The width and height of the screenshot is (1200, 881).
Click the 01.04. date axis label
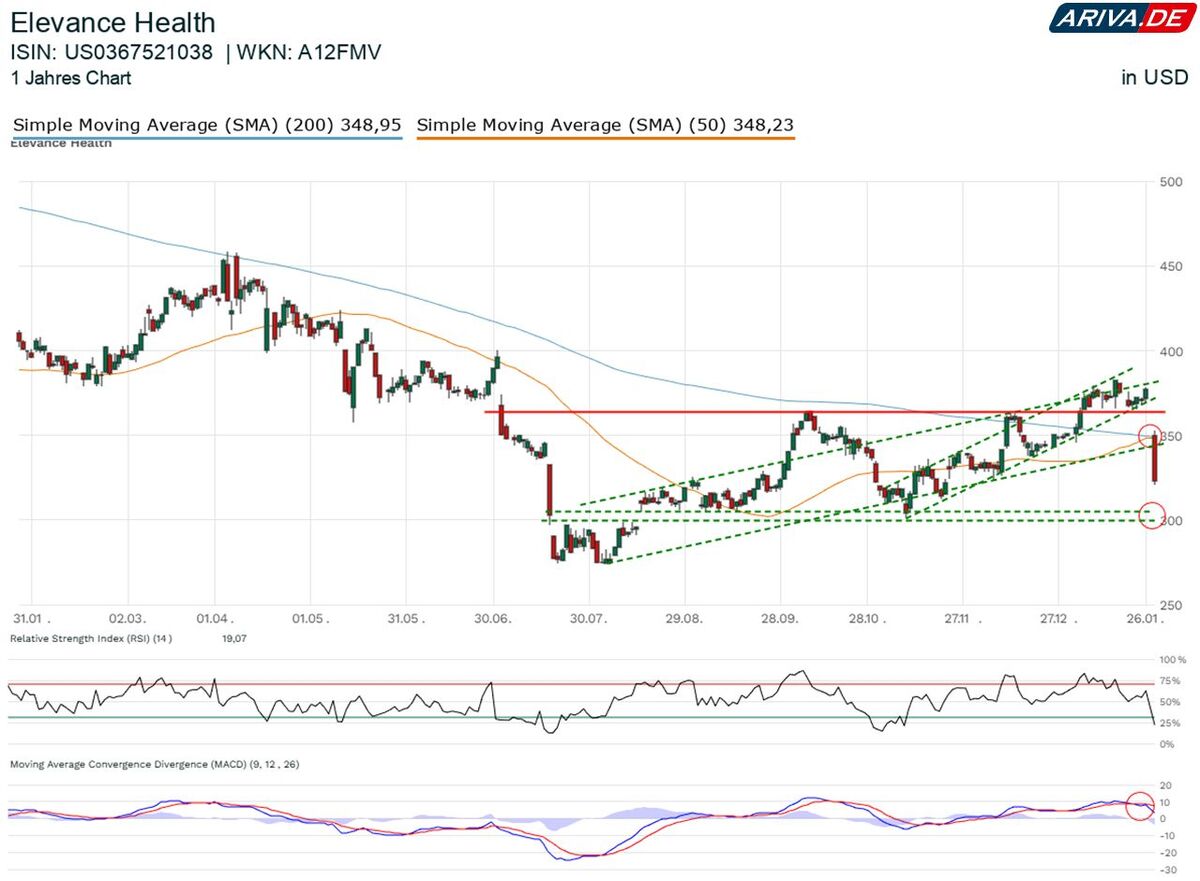pyautogui.click(x=217, y=620)
